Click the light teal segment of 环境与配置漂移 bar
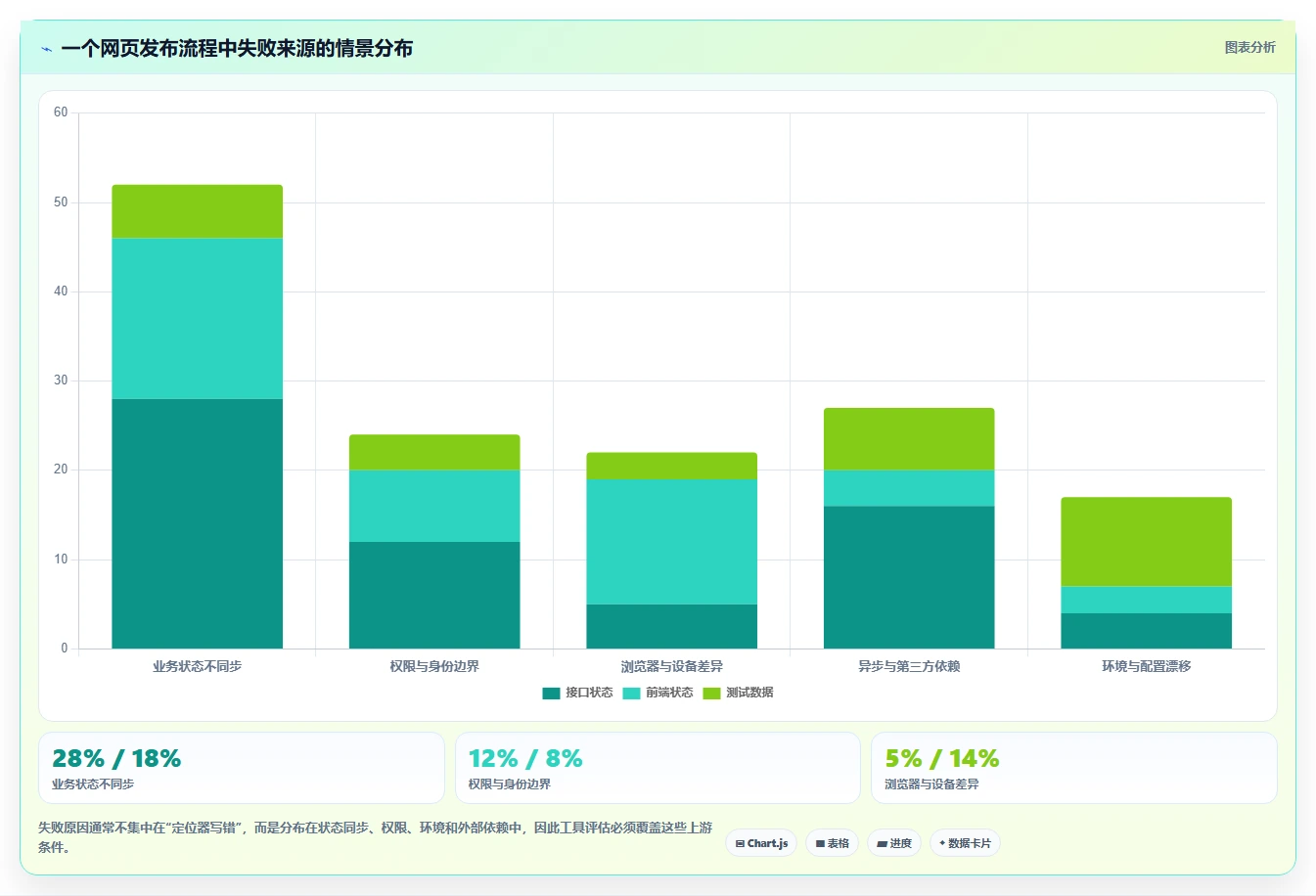The image size is (1316, 896). click(x=1147, y=600)
